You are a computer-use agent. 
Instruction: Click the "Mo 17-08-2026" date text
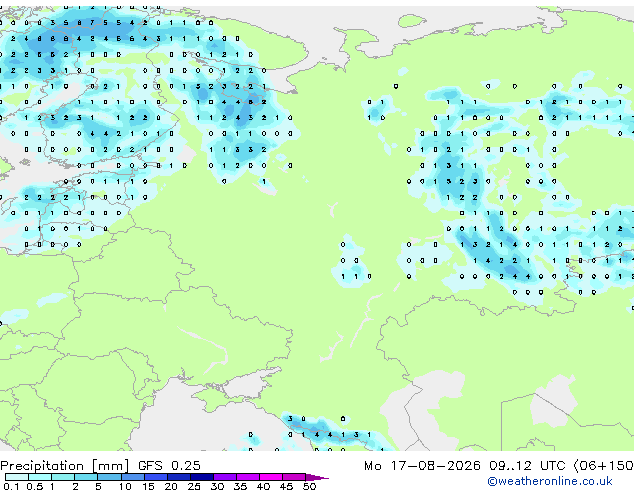422,466
